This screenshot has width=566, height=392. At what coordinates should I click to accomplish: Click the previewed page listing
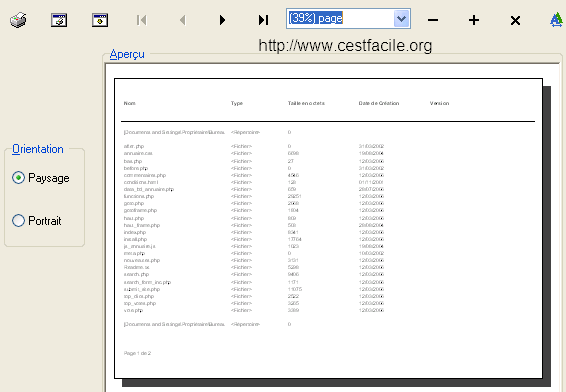pyautogui.click(x=328, y=228)
